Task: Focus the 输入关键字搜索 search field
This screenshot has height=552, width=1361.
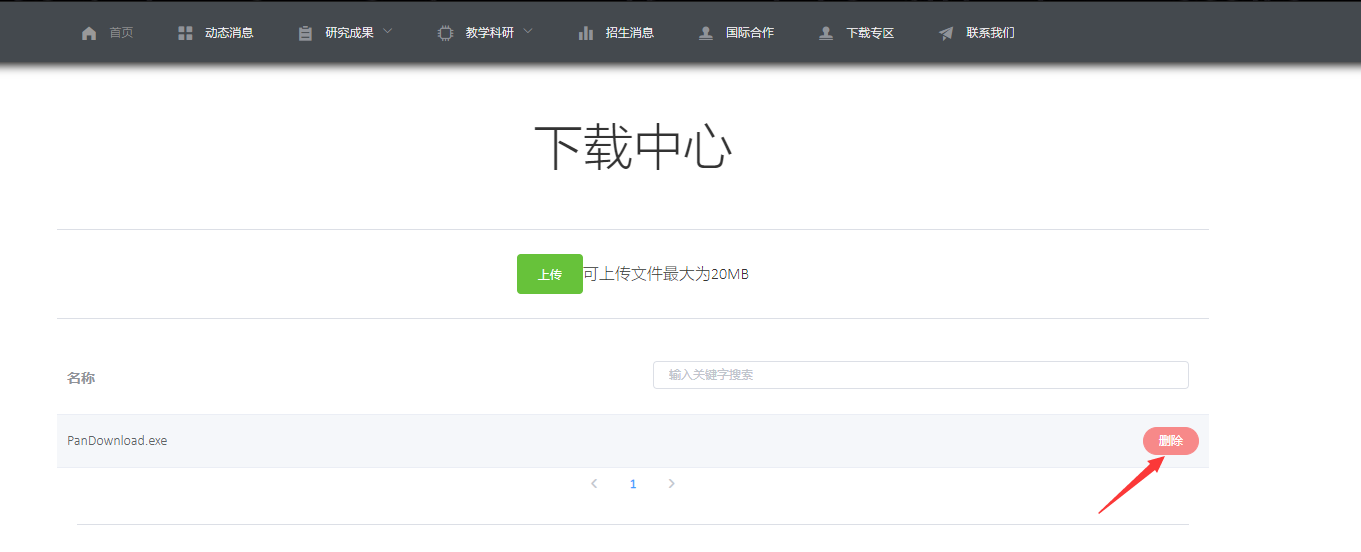Action: [x=921, y=375]
